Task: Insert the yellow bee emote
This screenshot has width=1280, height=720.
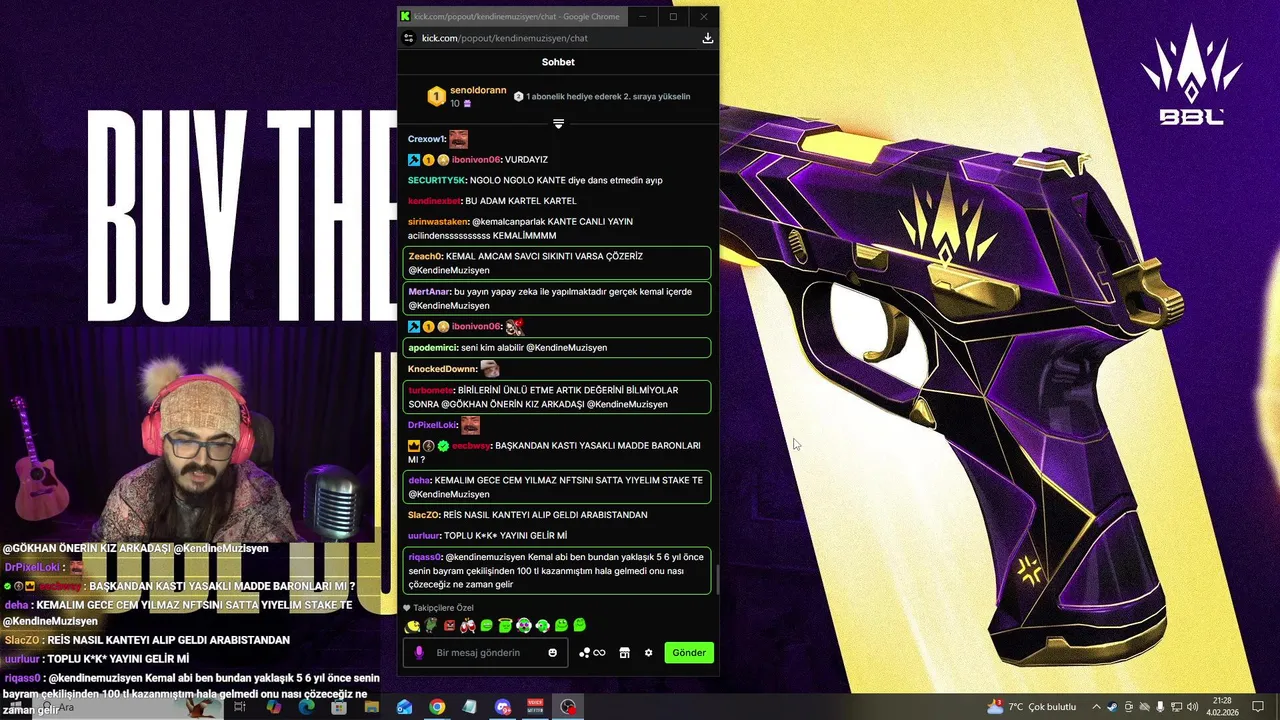Action: coord(412,626)
